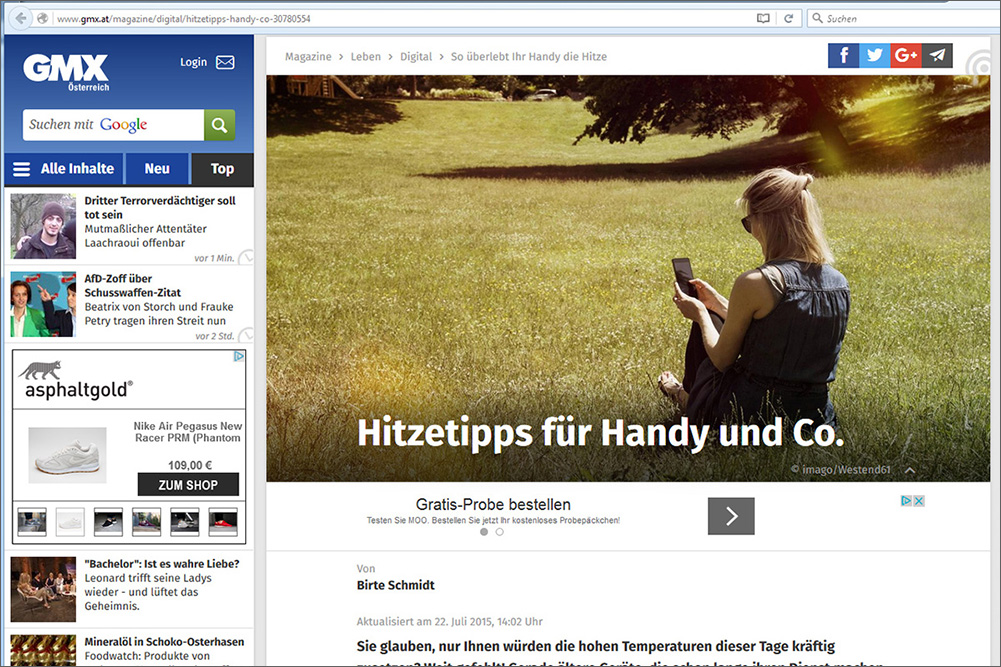Select the red shoe thumbnail in ad
This screenshot has width=1001, height=667.
tap(223, 522)
